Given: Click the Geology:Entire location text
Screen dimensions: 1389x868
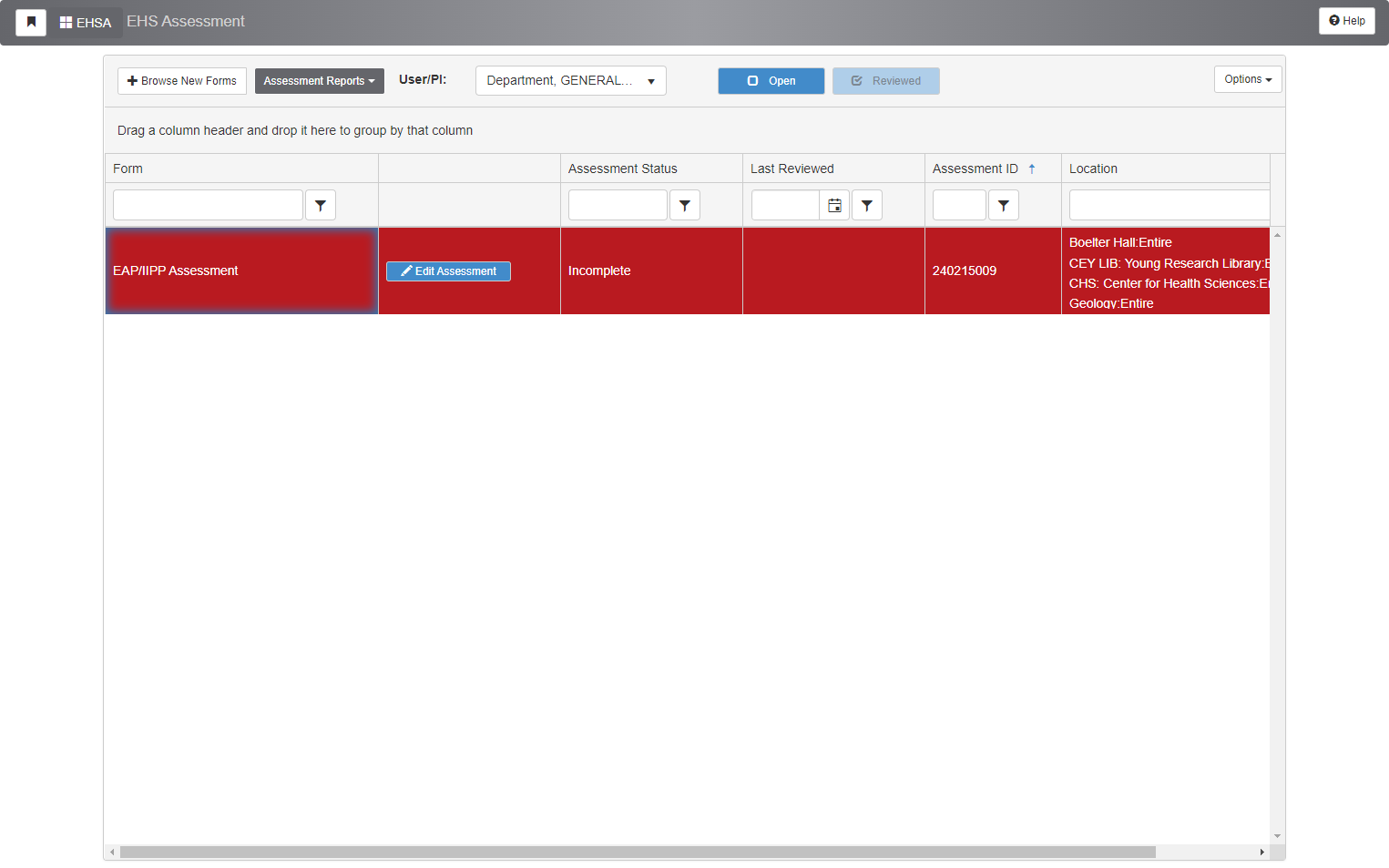Looking at the screenshot, I should [1111, 303].
